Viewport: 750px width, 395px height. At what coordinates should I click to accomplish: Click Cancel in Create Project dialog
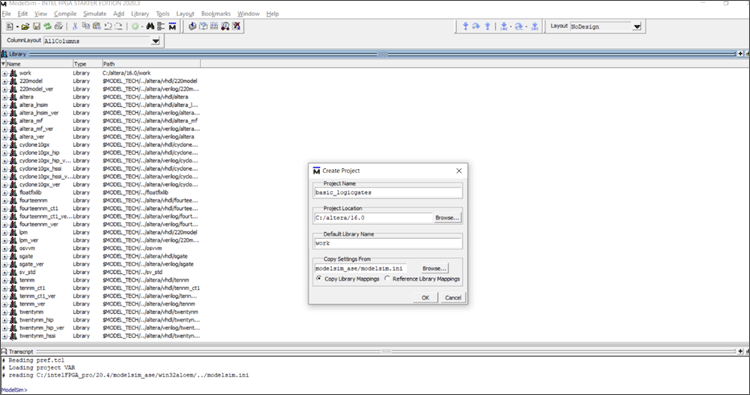(x=453, y=297)
